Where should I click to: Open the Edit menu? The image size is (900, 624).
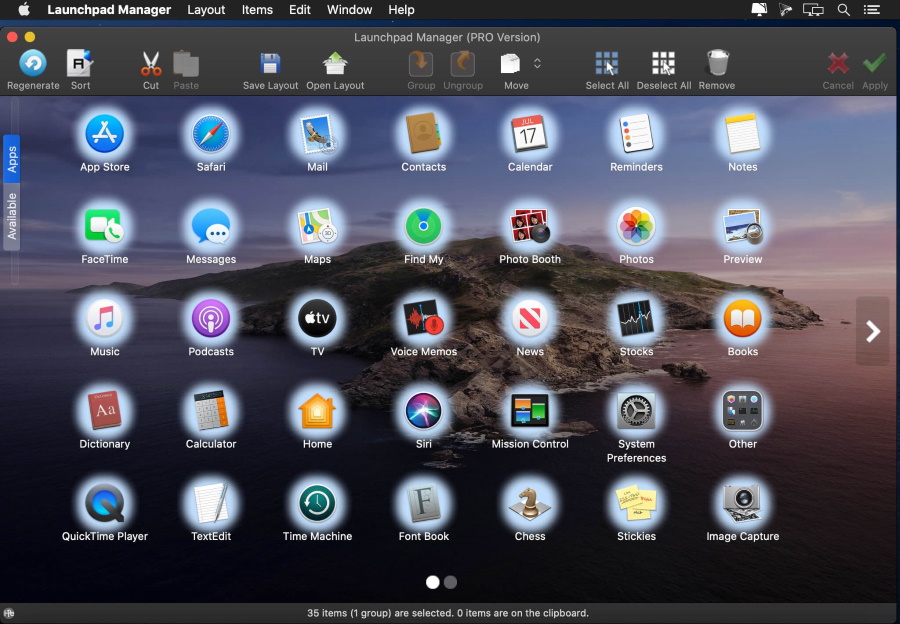click(x=300, y=10)
